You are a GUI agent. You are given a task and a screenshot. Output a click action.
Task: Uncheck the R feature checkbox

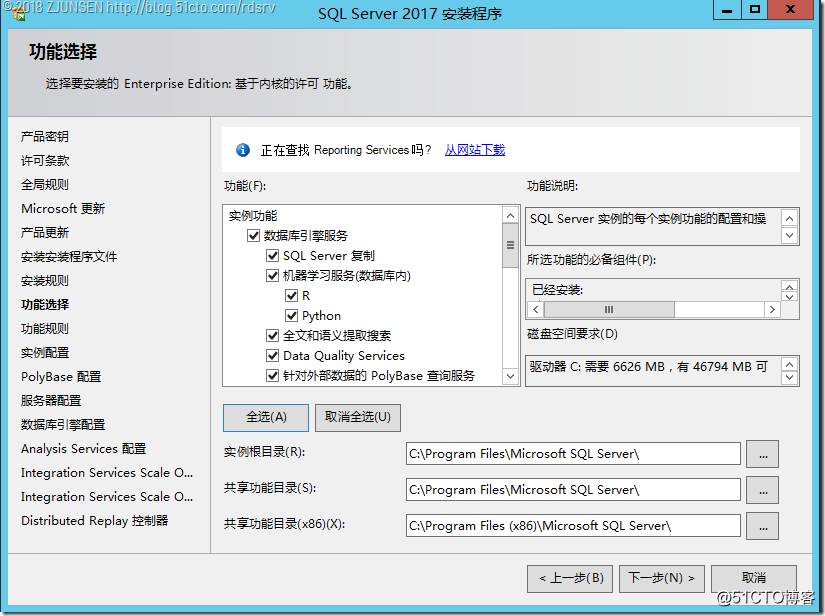[x=291, y=296]
